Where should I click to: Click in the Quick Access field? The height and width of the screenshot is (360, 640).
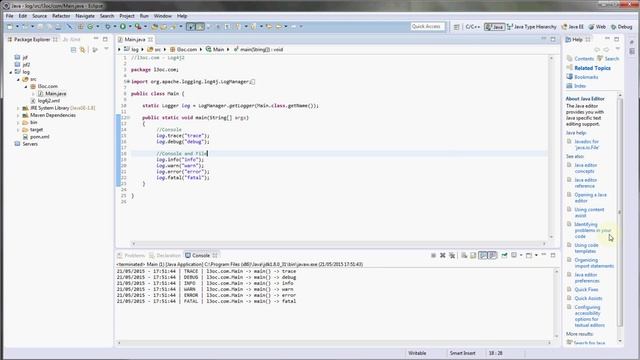(x=427, y=27)
